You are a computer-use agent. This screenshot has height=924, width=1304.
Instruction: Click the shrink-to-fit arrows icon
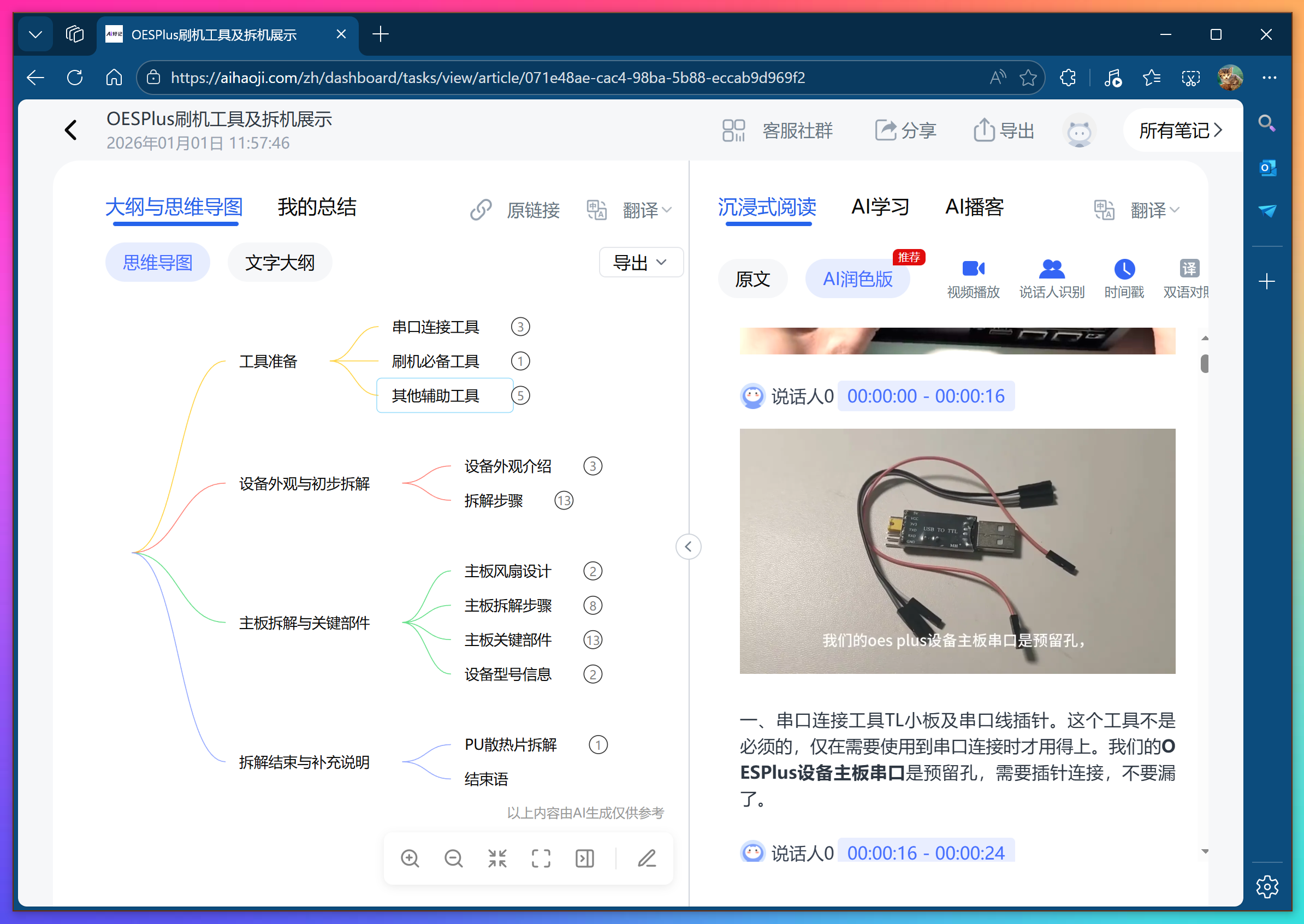pyautogui.click(x=497, y=858)
